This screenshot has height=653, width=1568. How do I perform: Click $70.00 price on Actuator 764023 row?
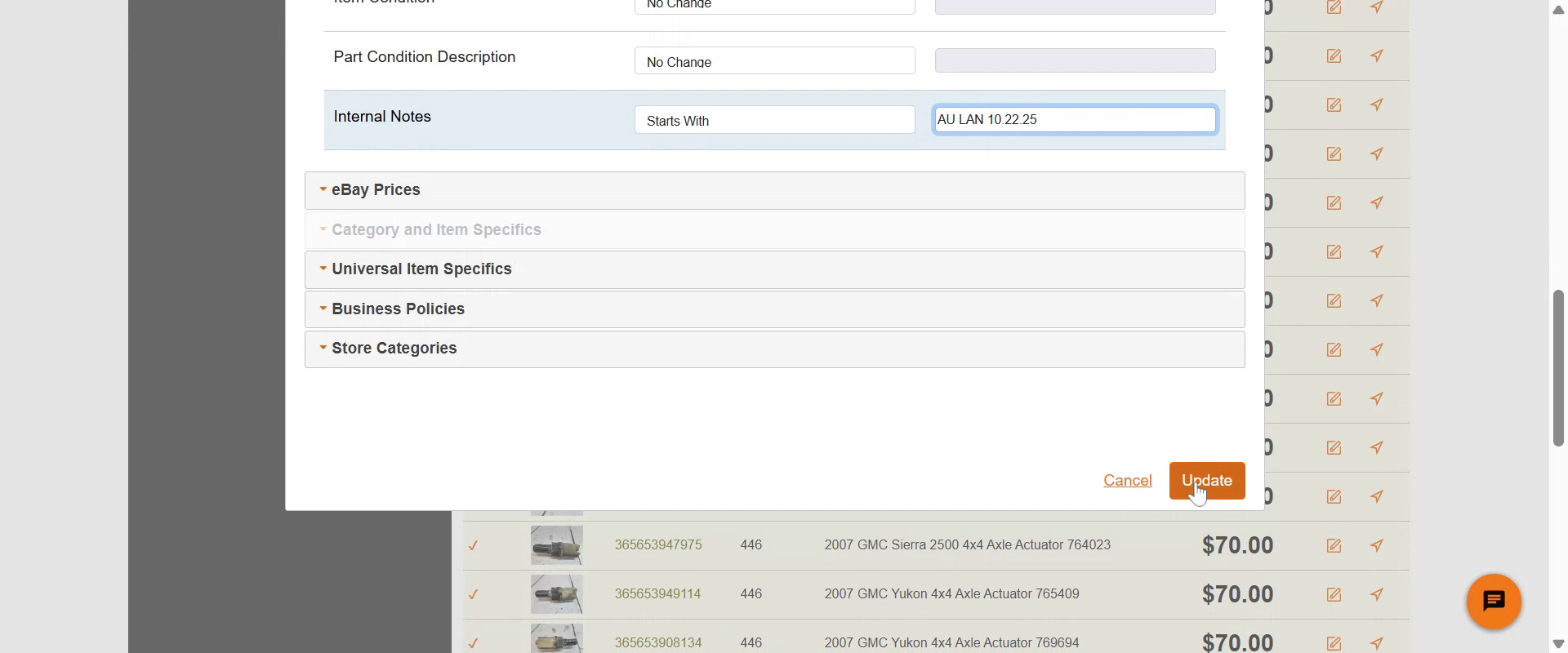pyautogui.click(x=1237, y=545)
